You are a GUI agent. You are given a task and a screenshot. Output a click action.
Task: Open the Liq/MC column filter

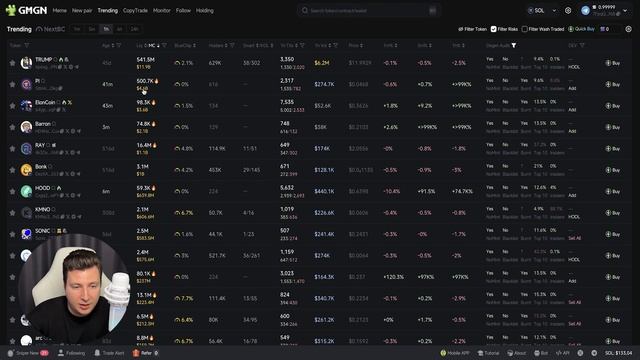[164, 45]
